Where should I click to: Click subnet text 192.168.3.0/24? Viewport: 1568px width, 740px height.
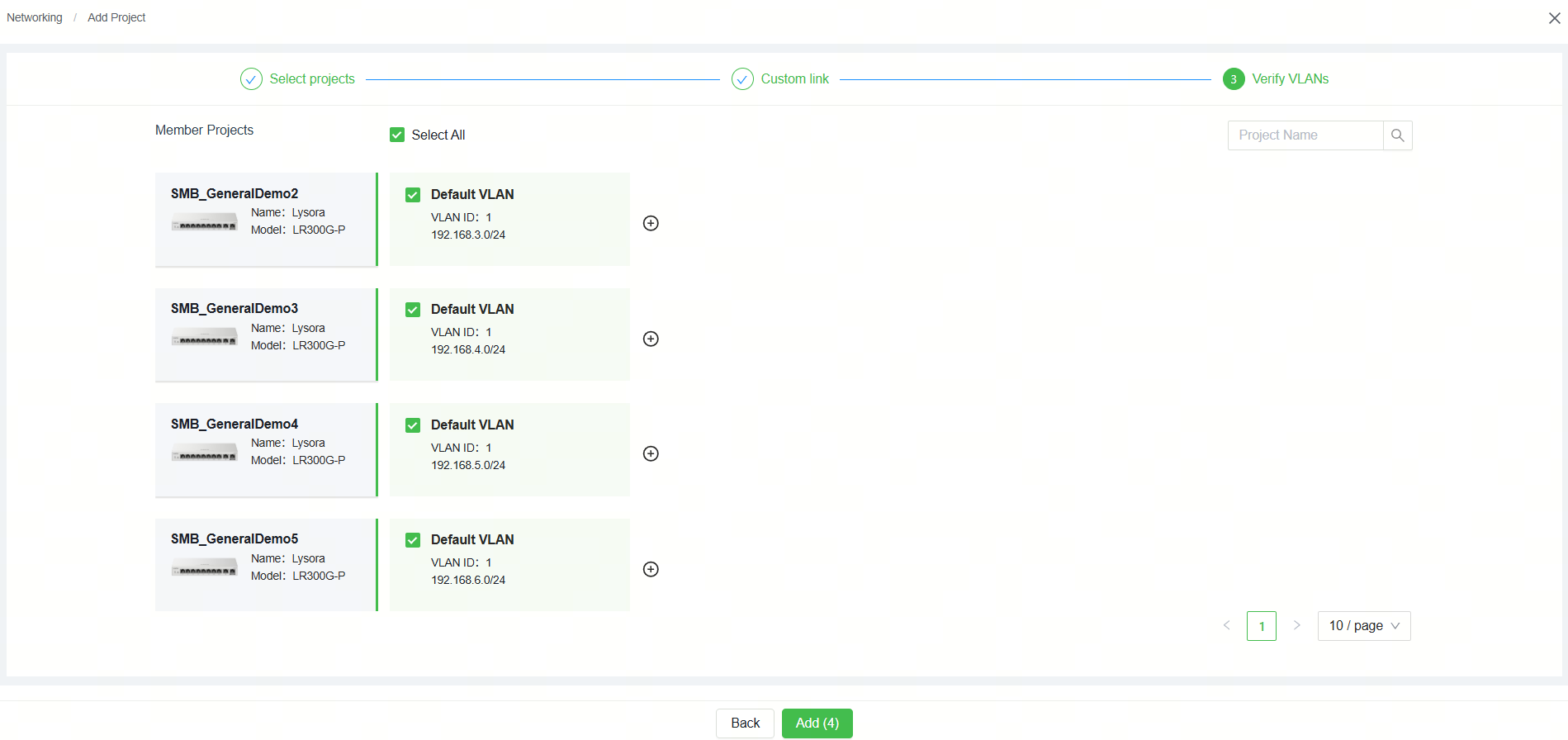[468, 235]
